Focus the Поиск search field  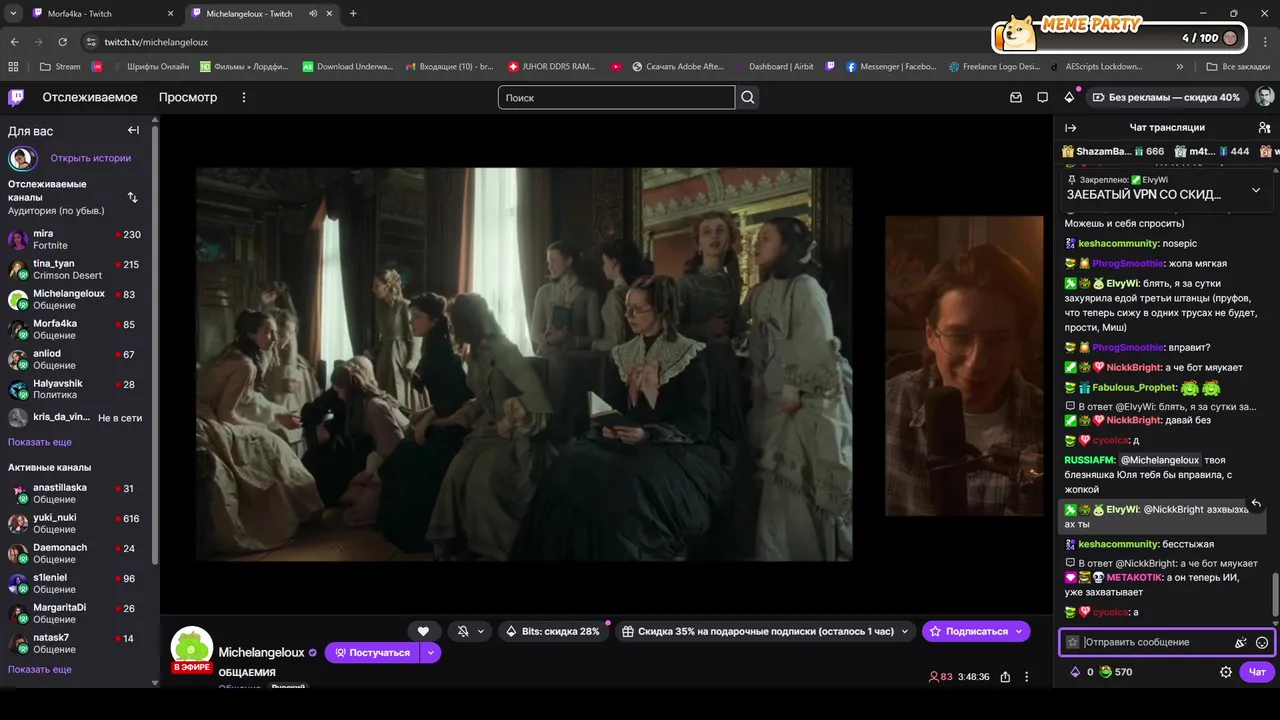click(616, 97)
